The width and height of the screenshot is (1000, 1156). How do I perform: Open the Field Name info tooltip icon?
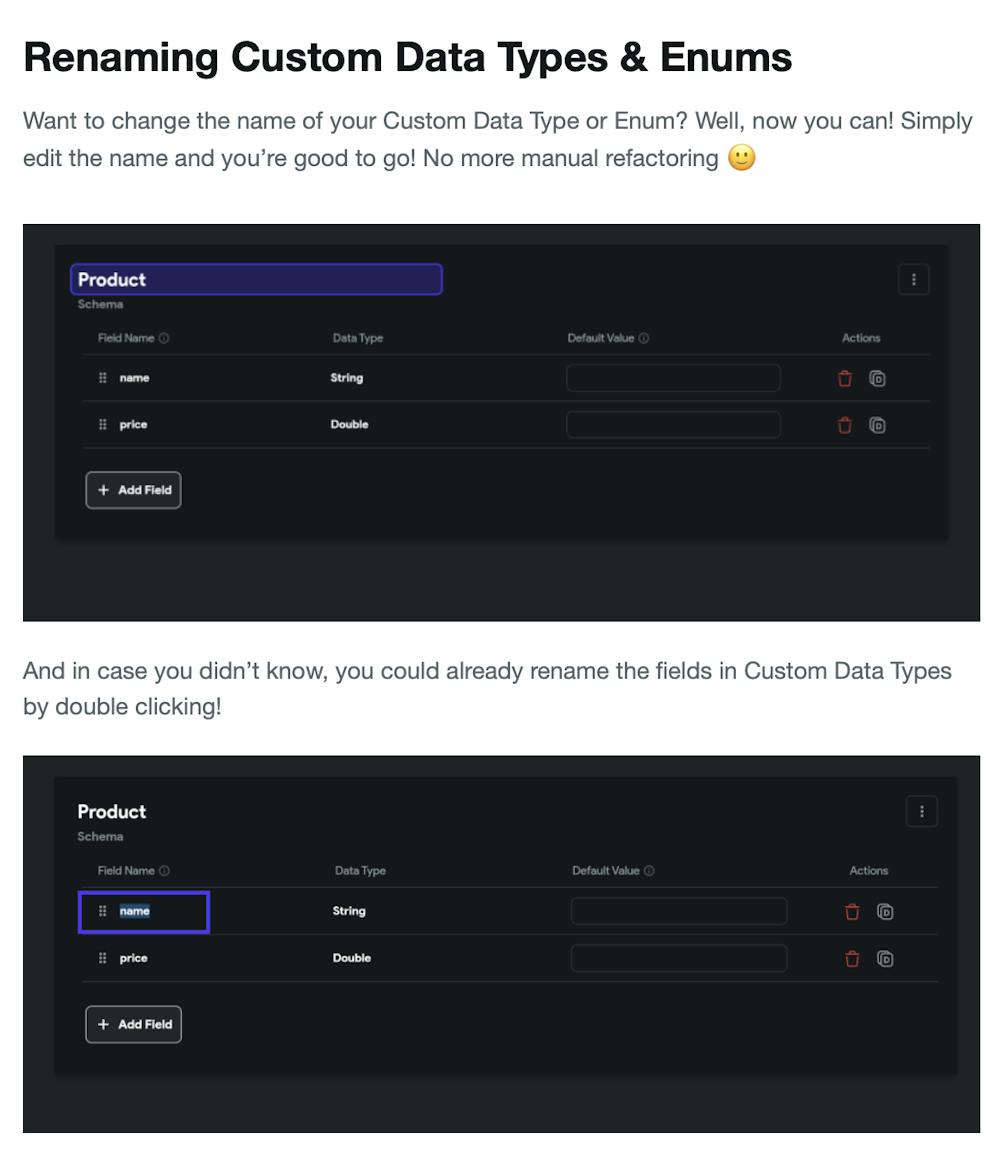coord(164,338)
